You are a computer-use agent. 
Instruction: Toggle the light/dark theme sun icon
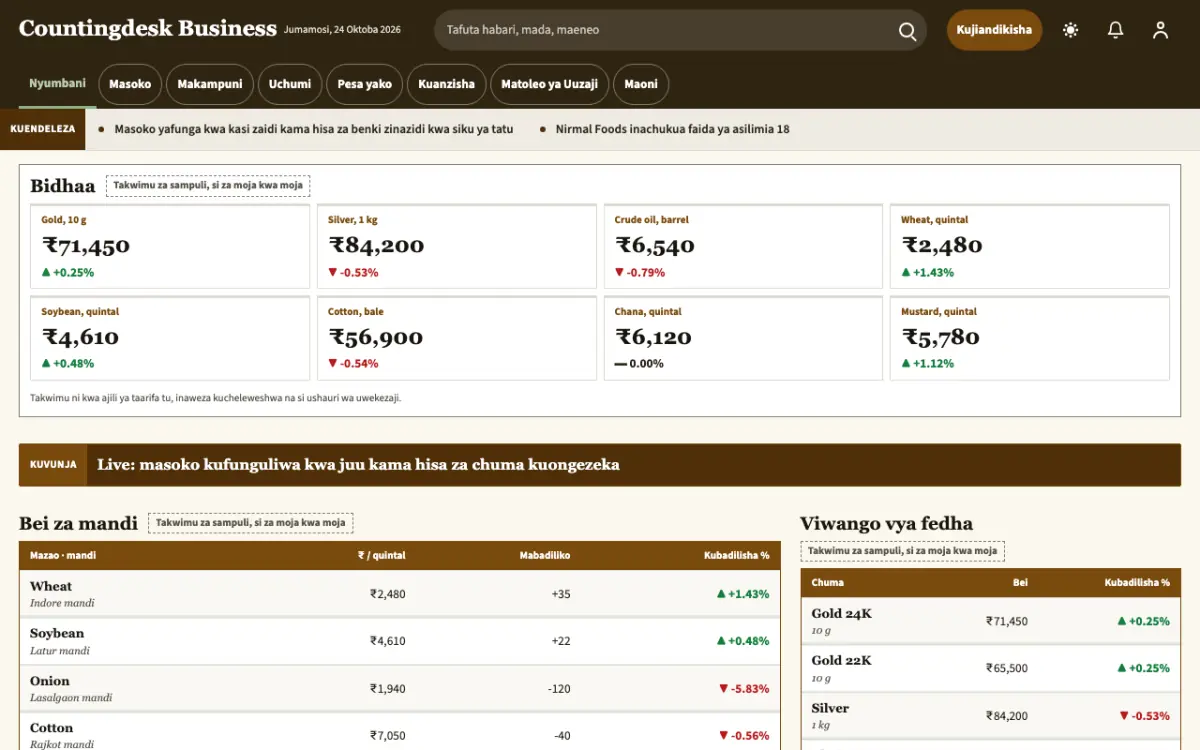(1071, 30)
